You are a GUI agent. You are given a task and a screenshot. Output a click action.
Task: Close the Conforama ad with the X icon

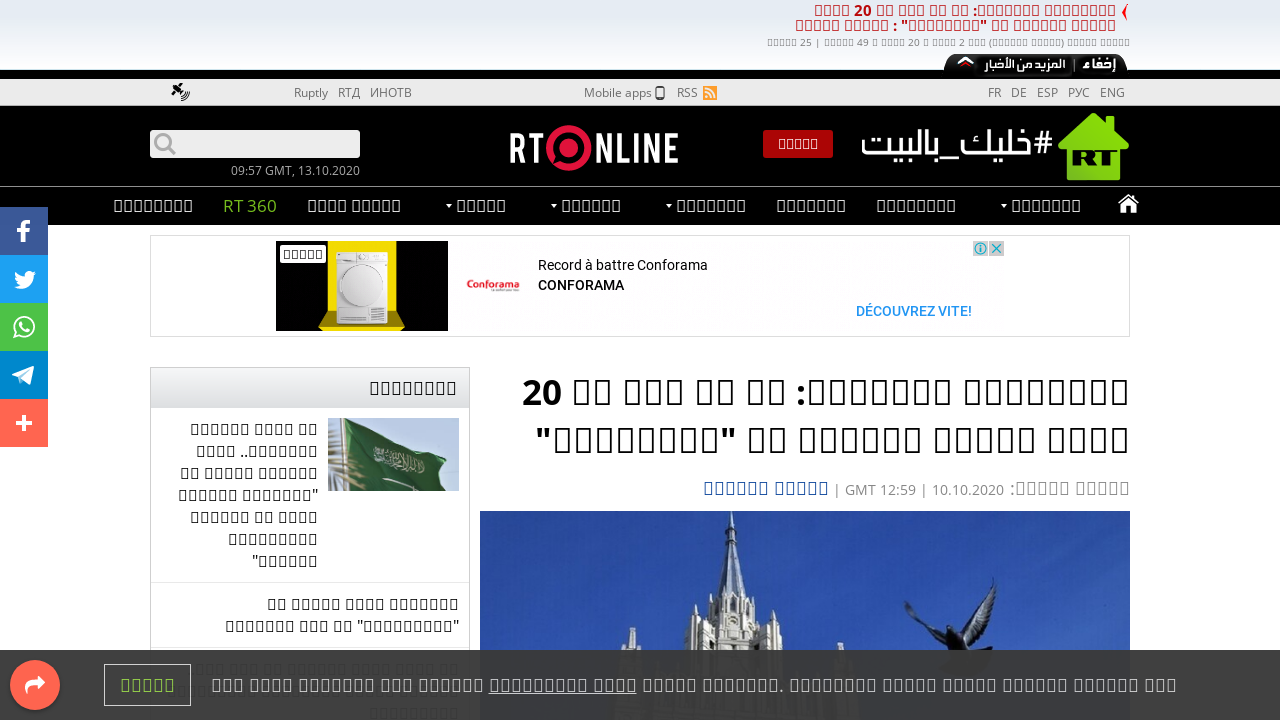click(996, 249)
